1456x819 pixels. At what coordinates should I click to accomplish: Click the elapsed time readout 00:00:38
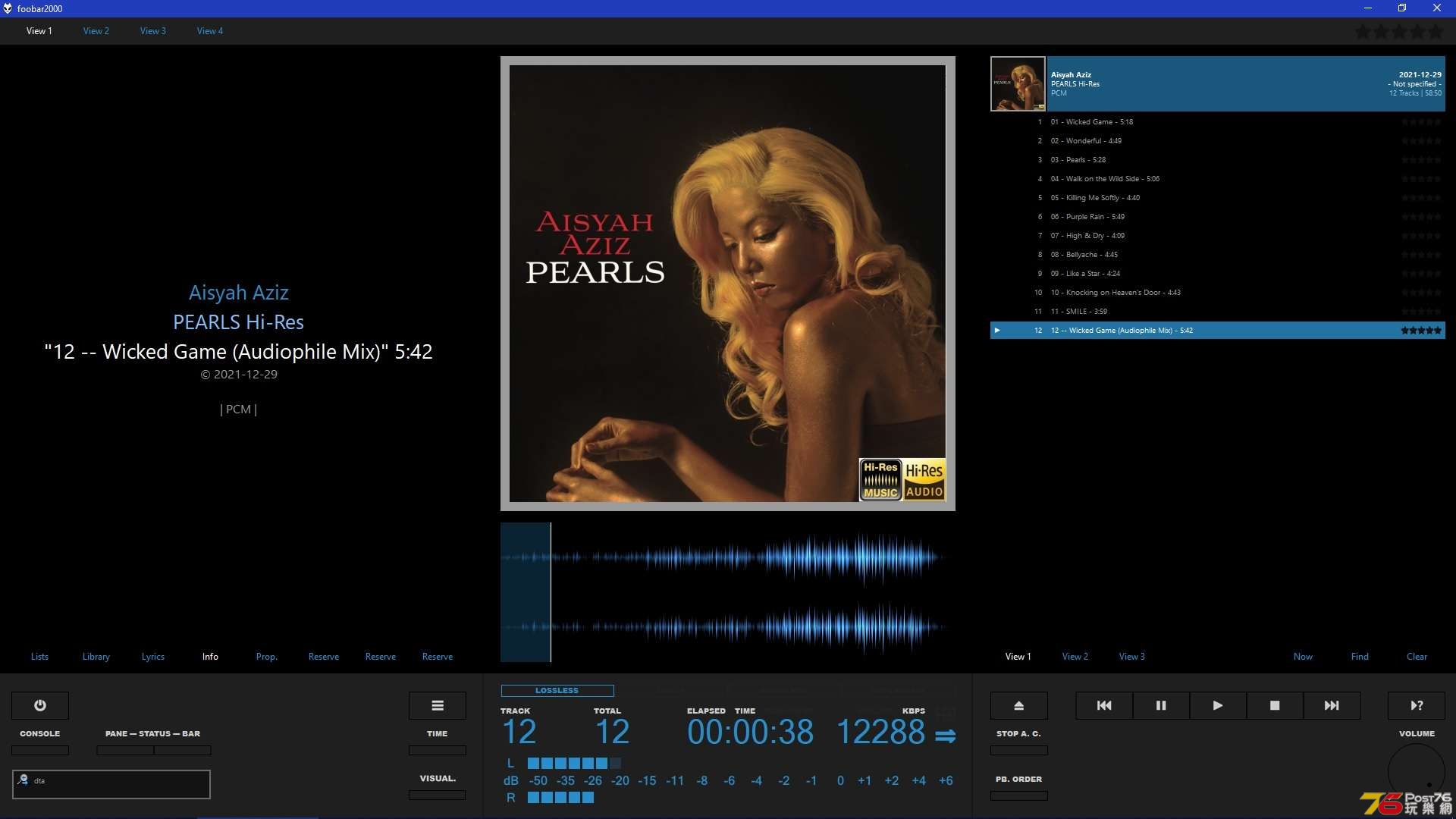(750, 733)
